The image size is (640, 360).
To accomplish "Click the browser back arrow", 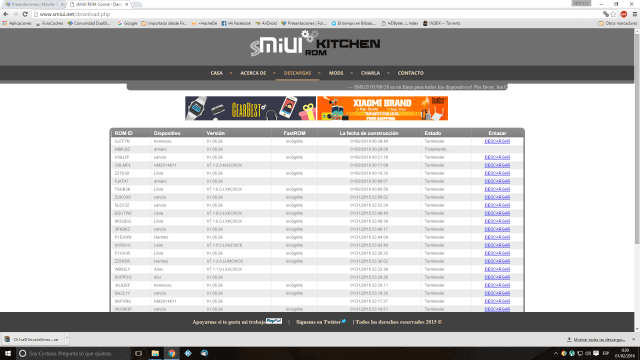I will tap(6, 14).
